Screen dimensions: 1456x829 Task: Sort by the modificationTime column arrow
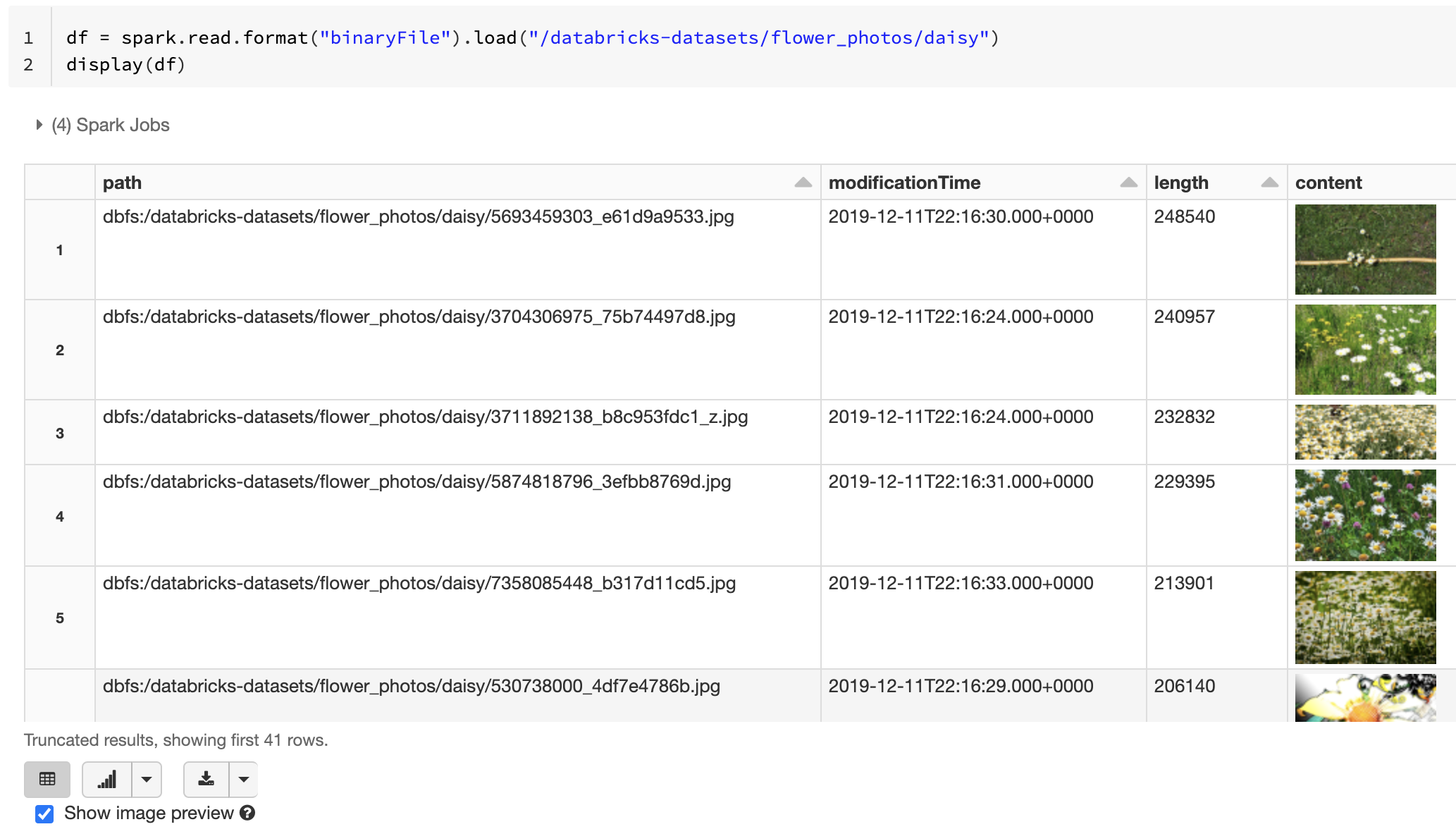[1128, 183]
